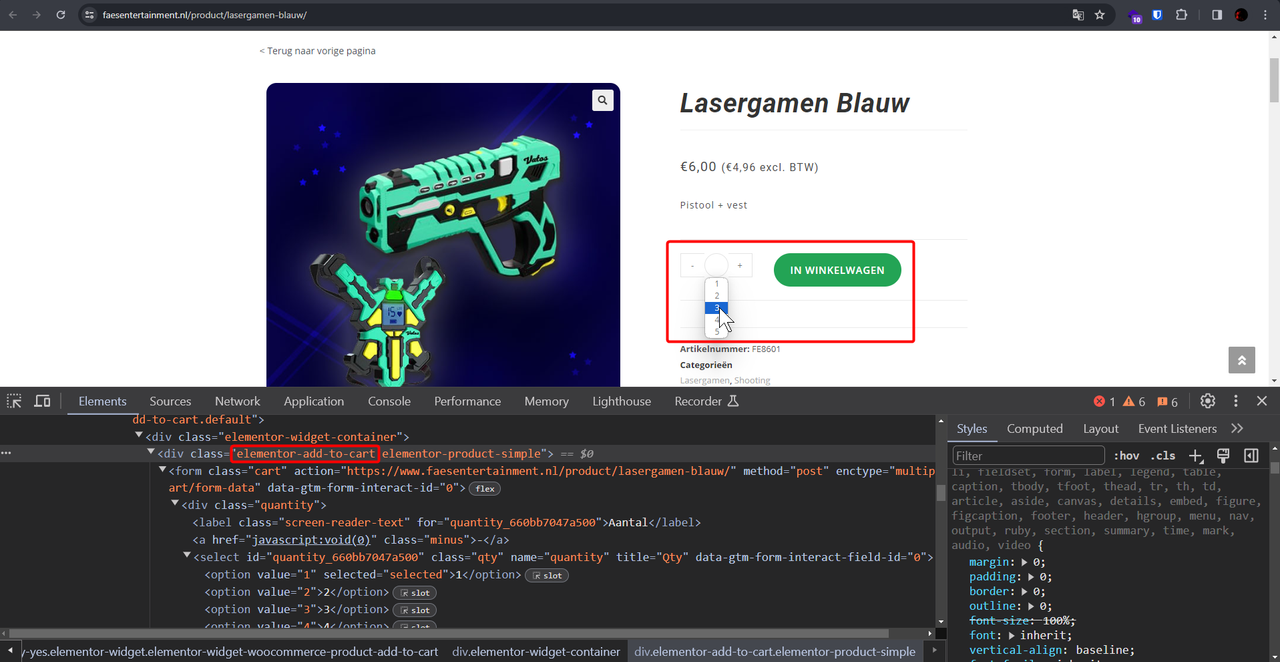The height and width of the screenshot is (662, 1280).
Task: Zoom product image with magnifier icon
Action: [602, 100]
